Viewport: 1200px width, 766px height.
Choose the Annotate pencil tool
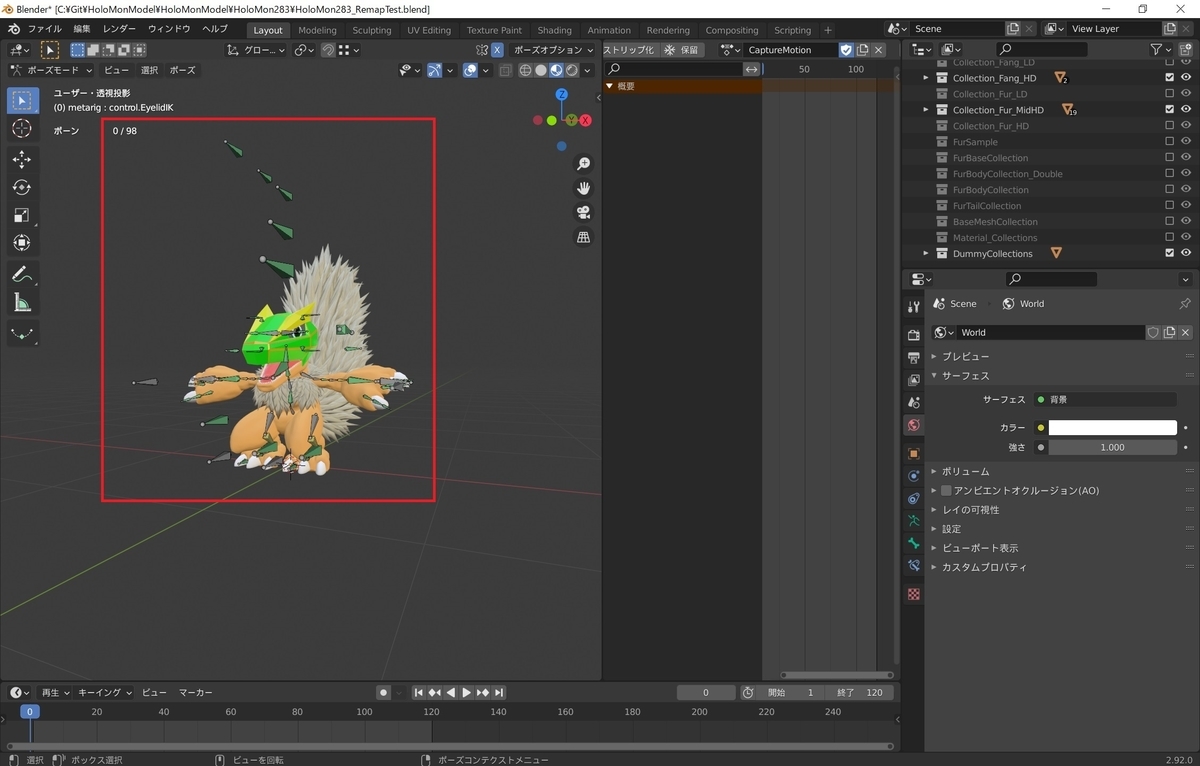[x=23, y=274]
